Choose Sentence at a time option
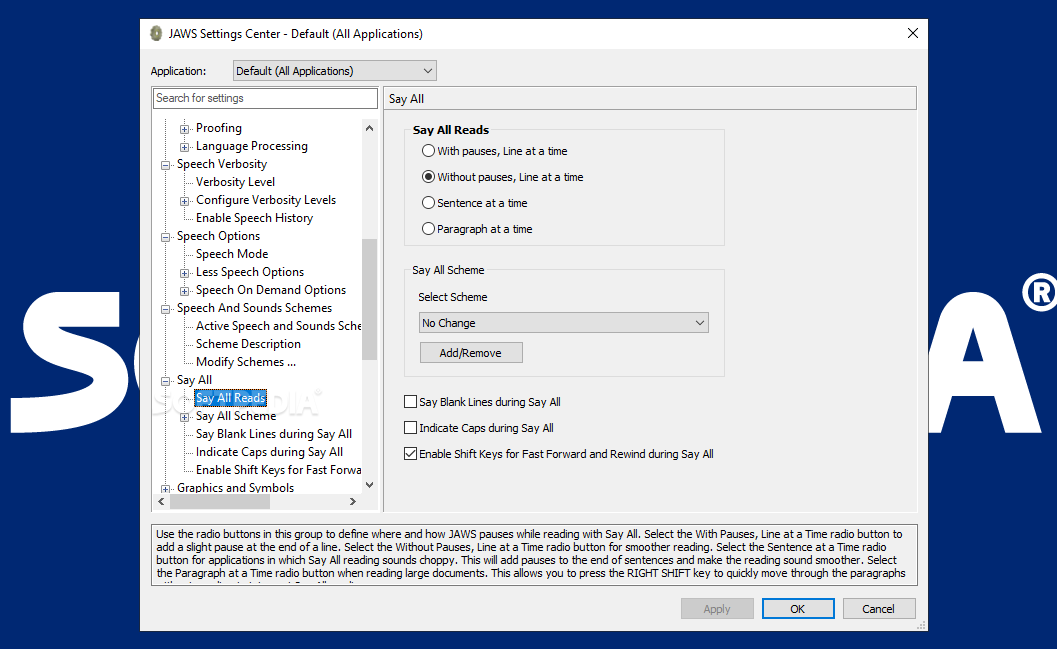 point(428,203)
